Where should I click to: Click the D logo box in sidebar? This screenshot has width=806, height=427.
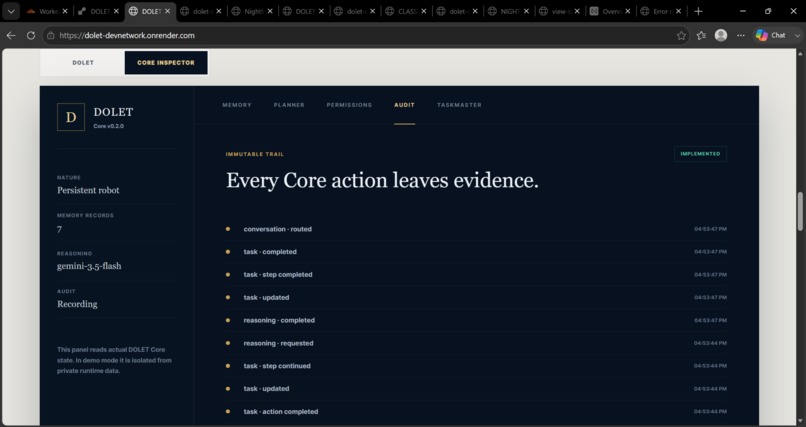(x=71, y=117)
